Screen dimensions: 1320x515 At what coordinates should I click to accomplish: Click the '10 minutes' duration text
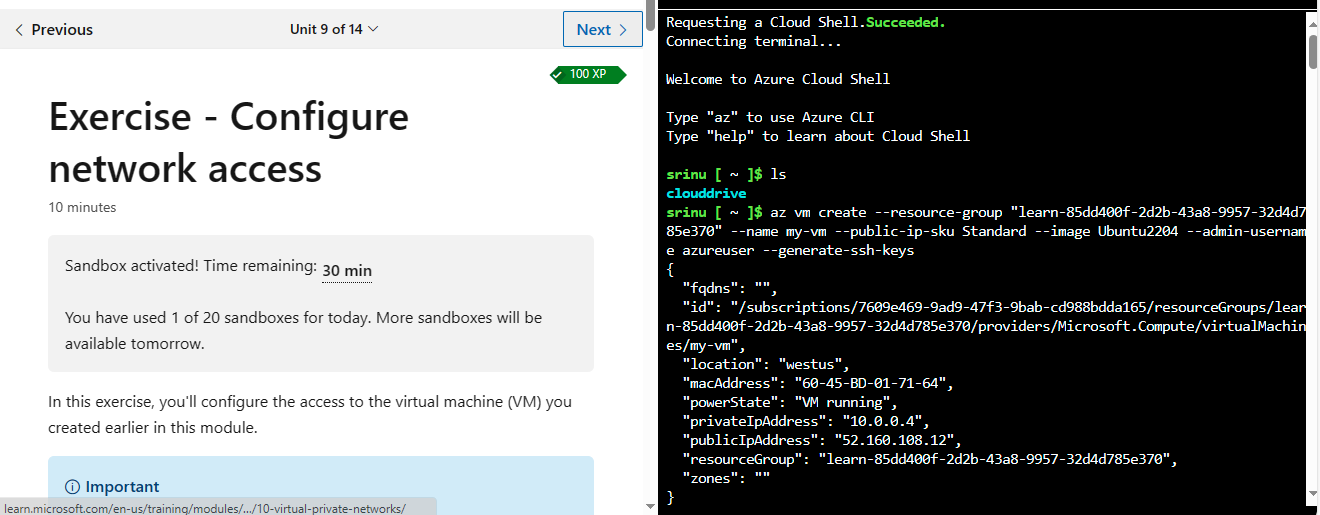(x=82, y=208)
